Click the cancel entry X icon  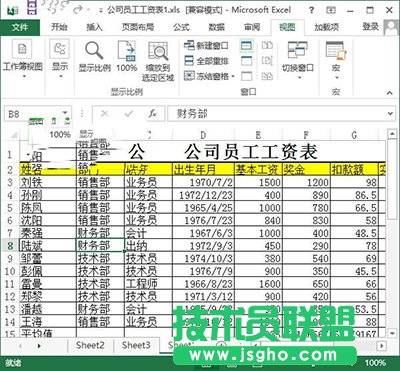click(x=104, y=114)
